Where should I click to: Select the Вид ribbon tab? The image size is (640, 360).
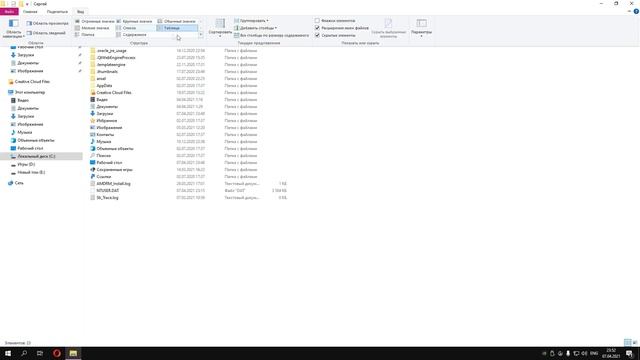click(80, 11)
